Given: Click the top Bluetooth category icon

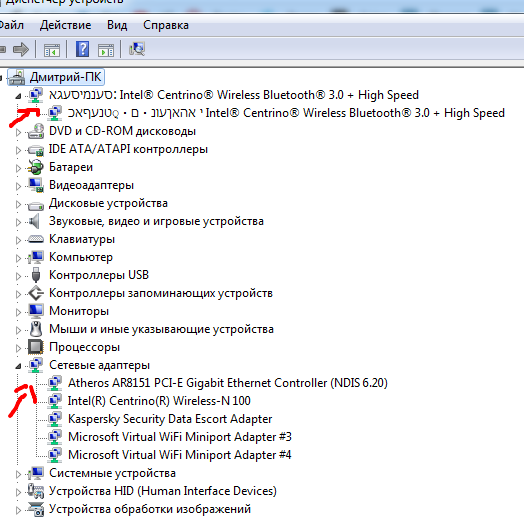Looking at the screenshot, I should click(36, 95).
